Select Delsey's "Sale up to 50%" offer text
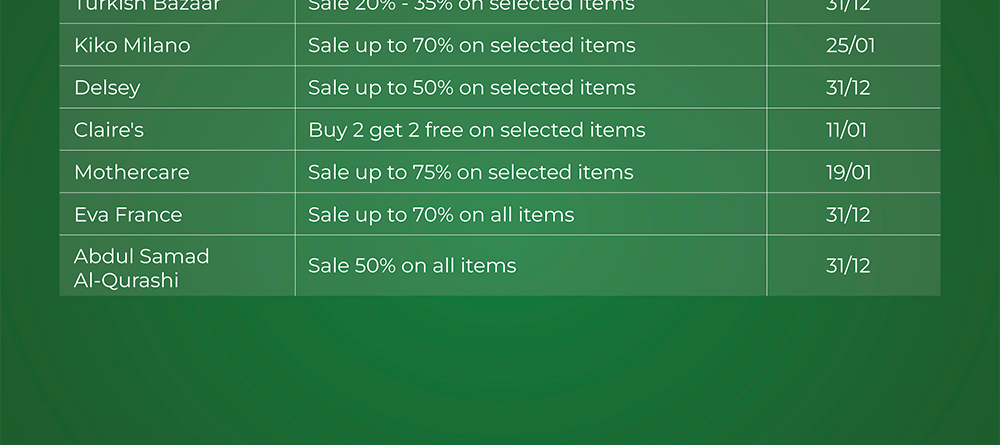 [471, 88]
